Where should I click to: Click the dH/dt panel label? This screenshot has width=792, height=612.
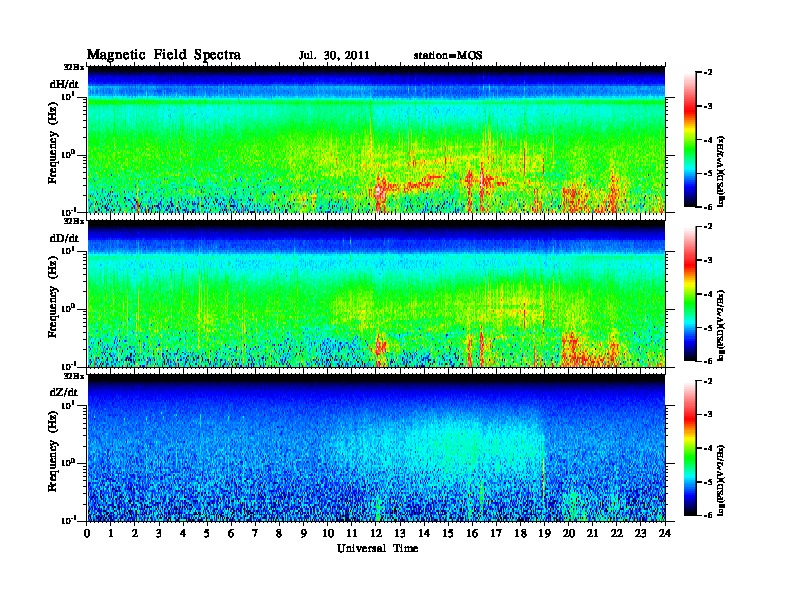64,84
